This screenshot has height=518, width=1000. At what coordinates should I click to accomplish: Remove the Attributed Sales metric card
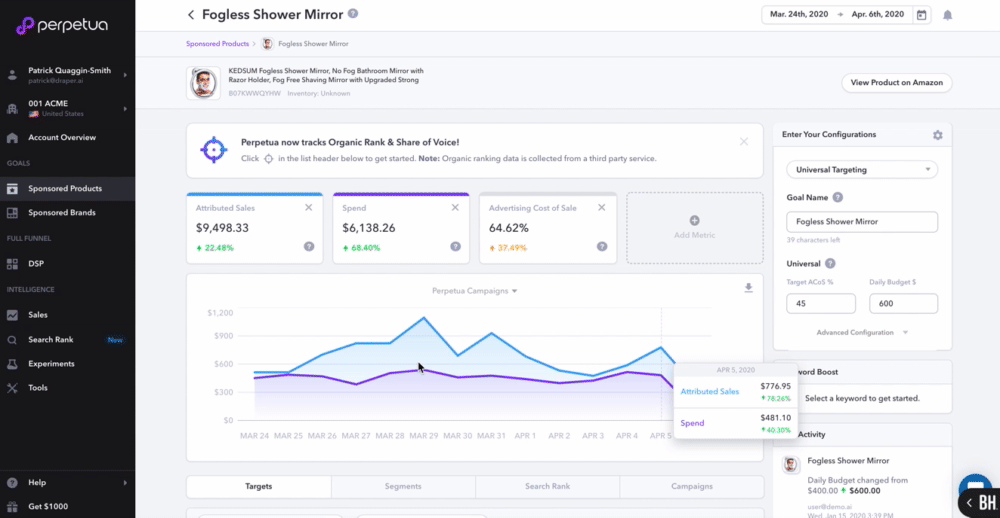[x=309, y=207]
